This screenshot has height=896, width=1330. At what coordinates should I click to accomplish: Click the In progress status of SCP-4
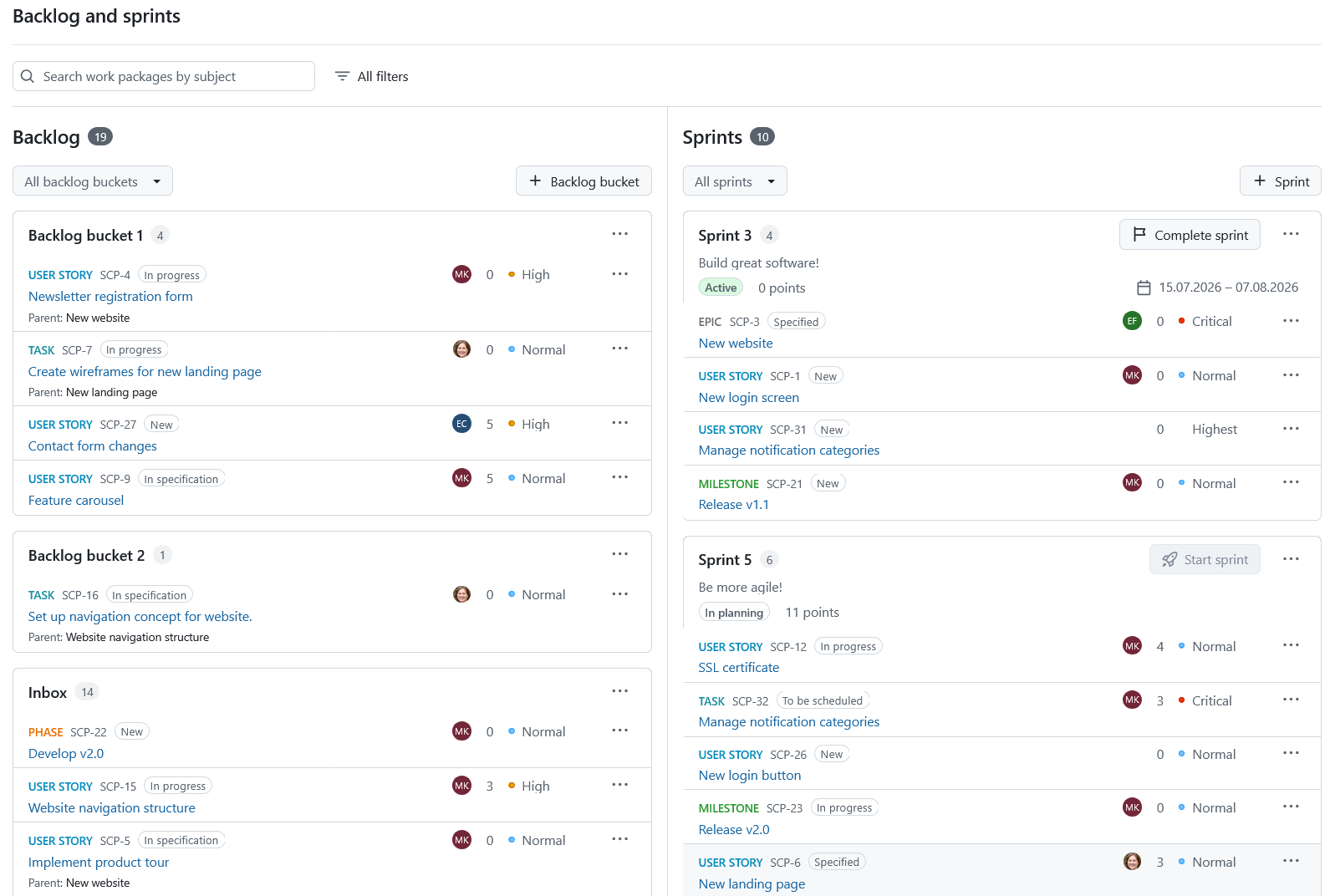tap(171, 275)
